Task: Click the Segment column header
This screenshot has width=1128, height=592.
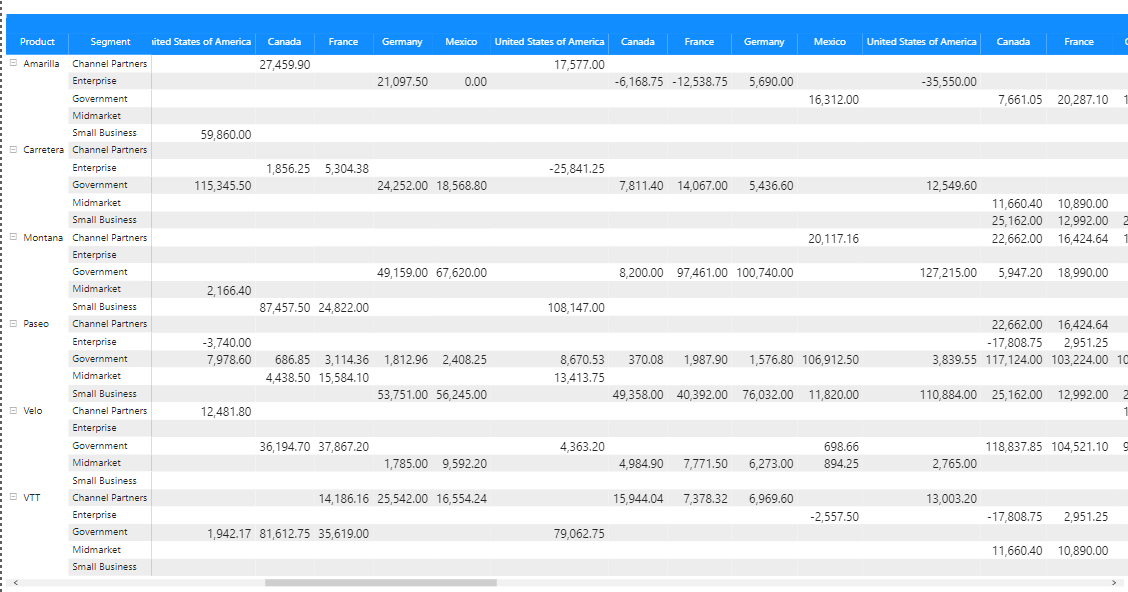Action: [x=110, y=42]
